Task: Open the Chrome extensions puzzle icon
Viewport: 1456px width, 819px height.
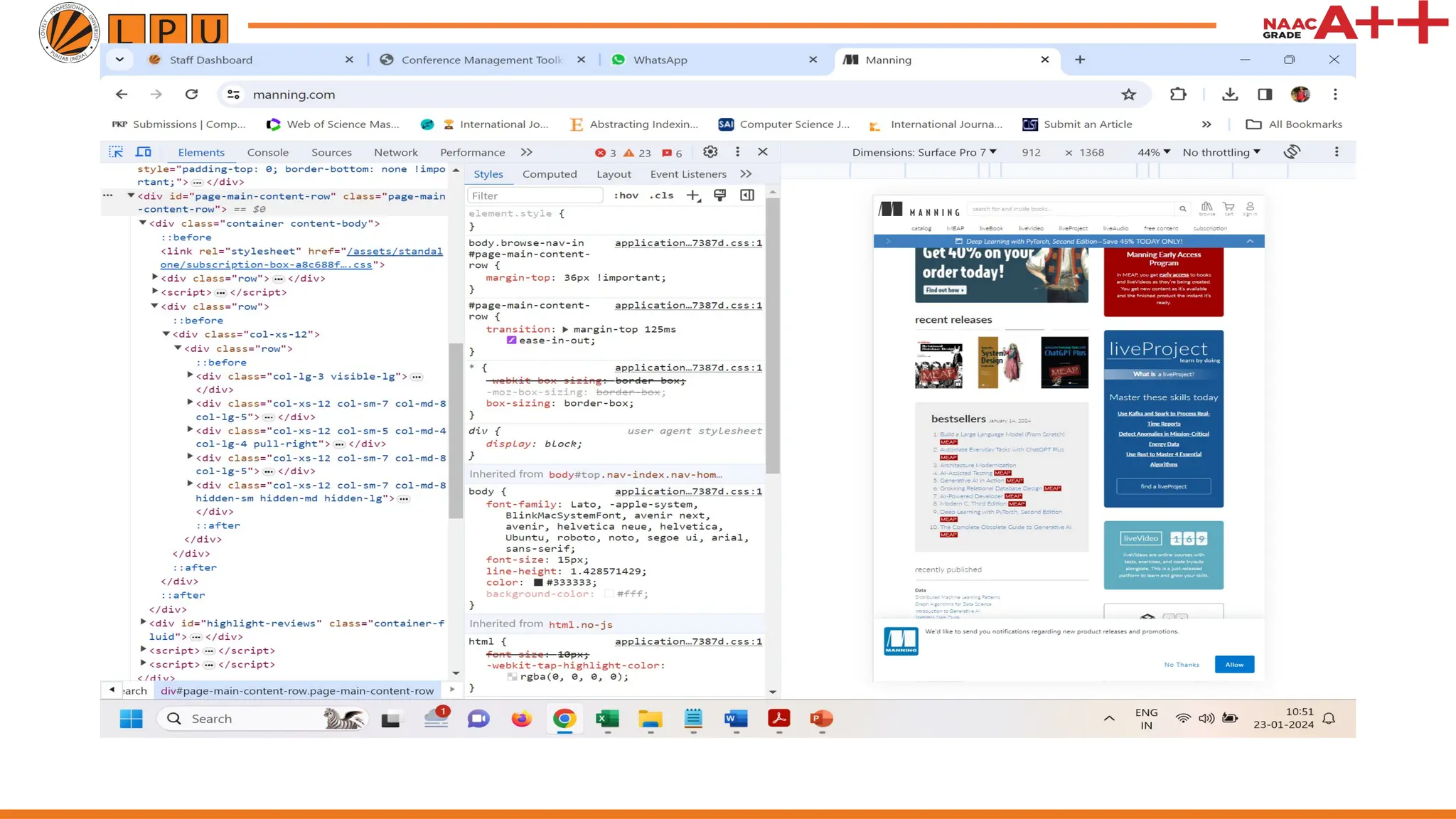Action: [x=1178, y=95]
